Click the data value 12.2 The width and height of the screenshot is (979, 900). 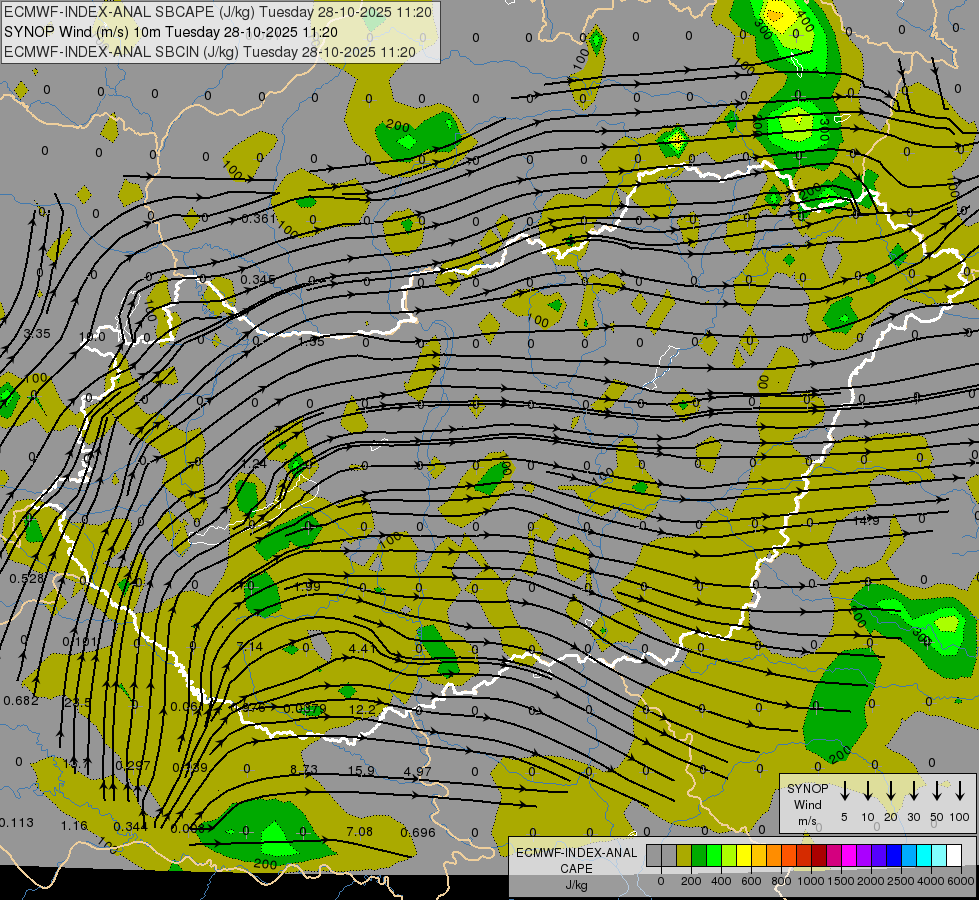[362, 710]
